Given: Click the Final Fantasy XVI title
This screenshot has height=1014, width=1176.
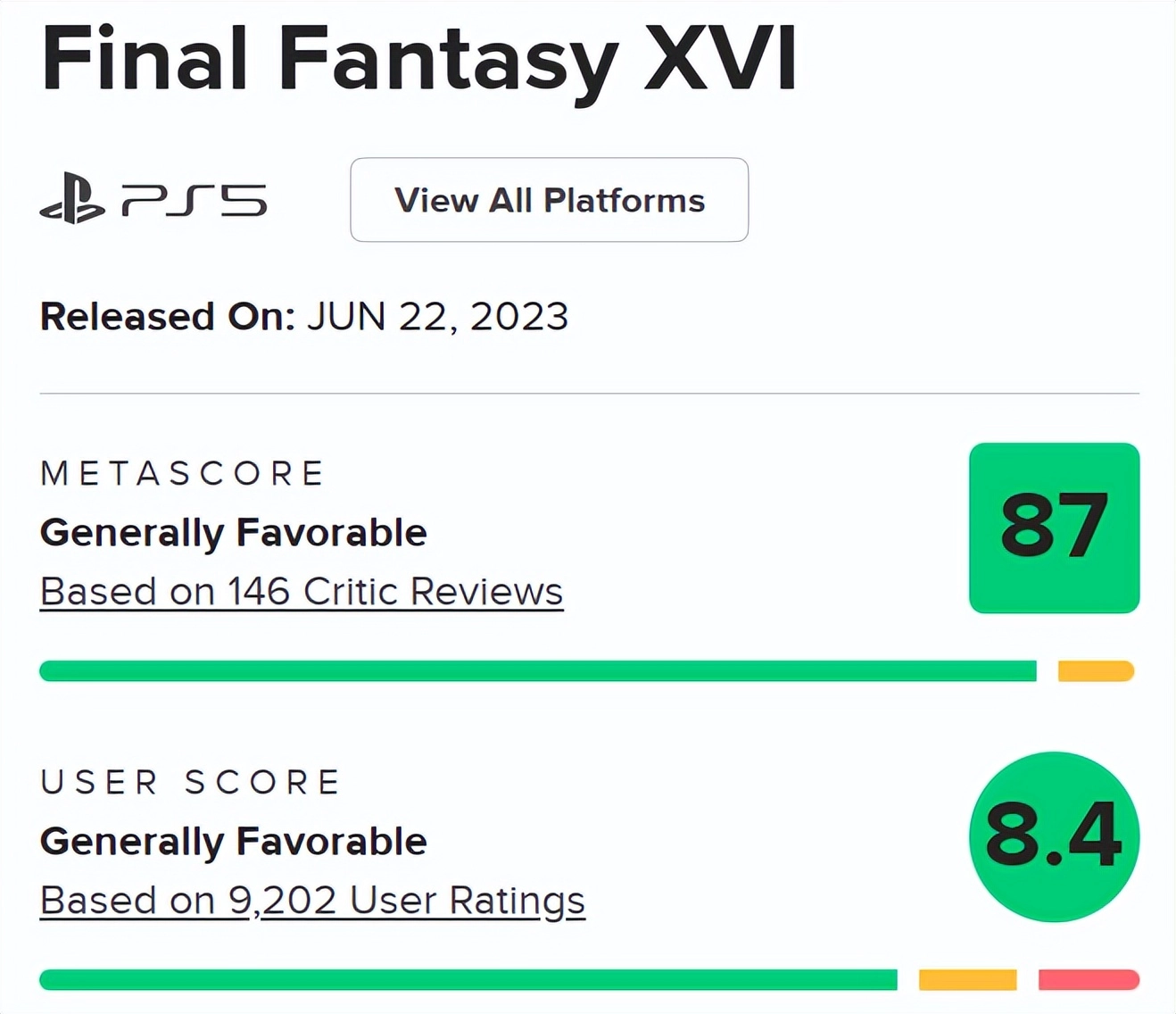Looking at the screenshot, I should tap(418, 59).
